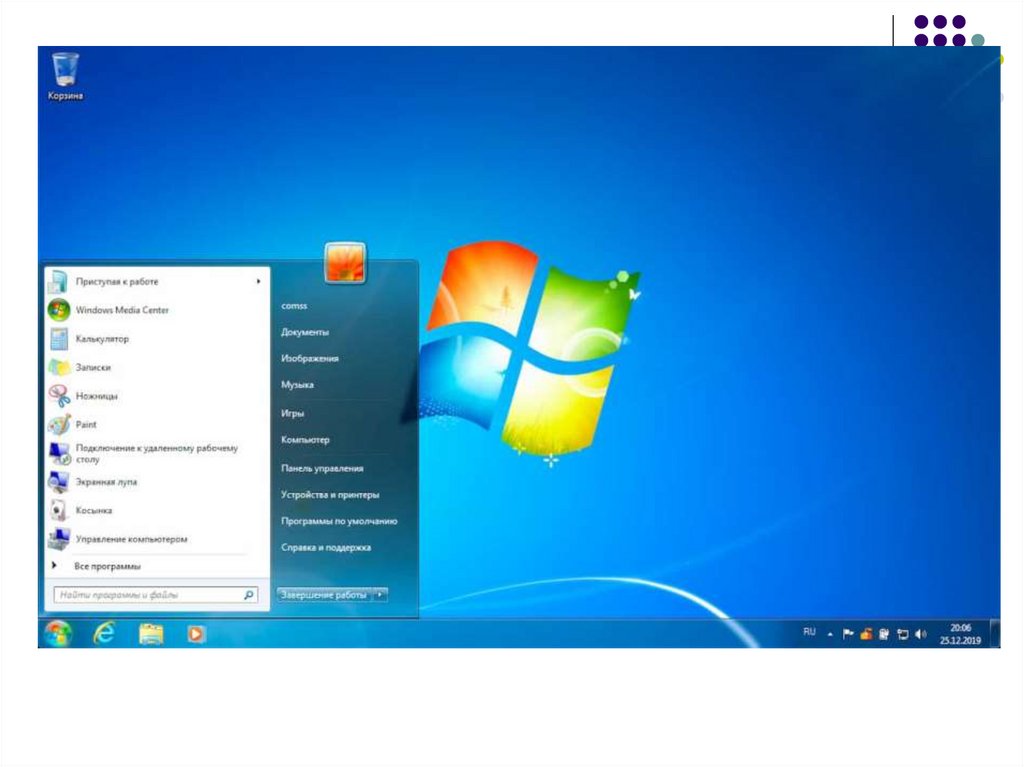Screen dimensions: 1024x767
Task: Open Справка и поддержка
Action: coord(326,547)
